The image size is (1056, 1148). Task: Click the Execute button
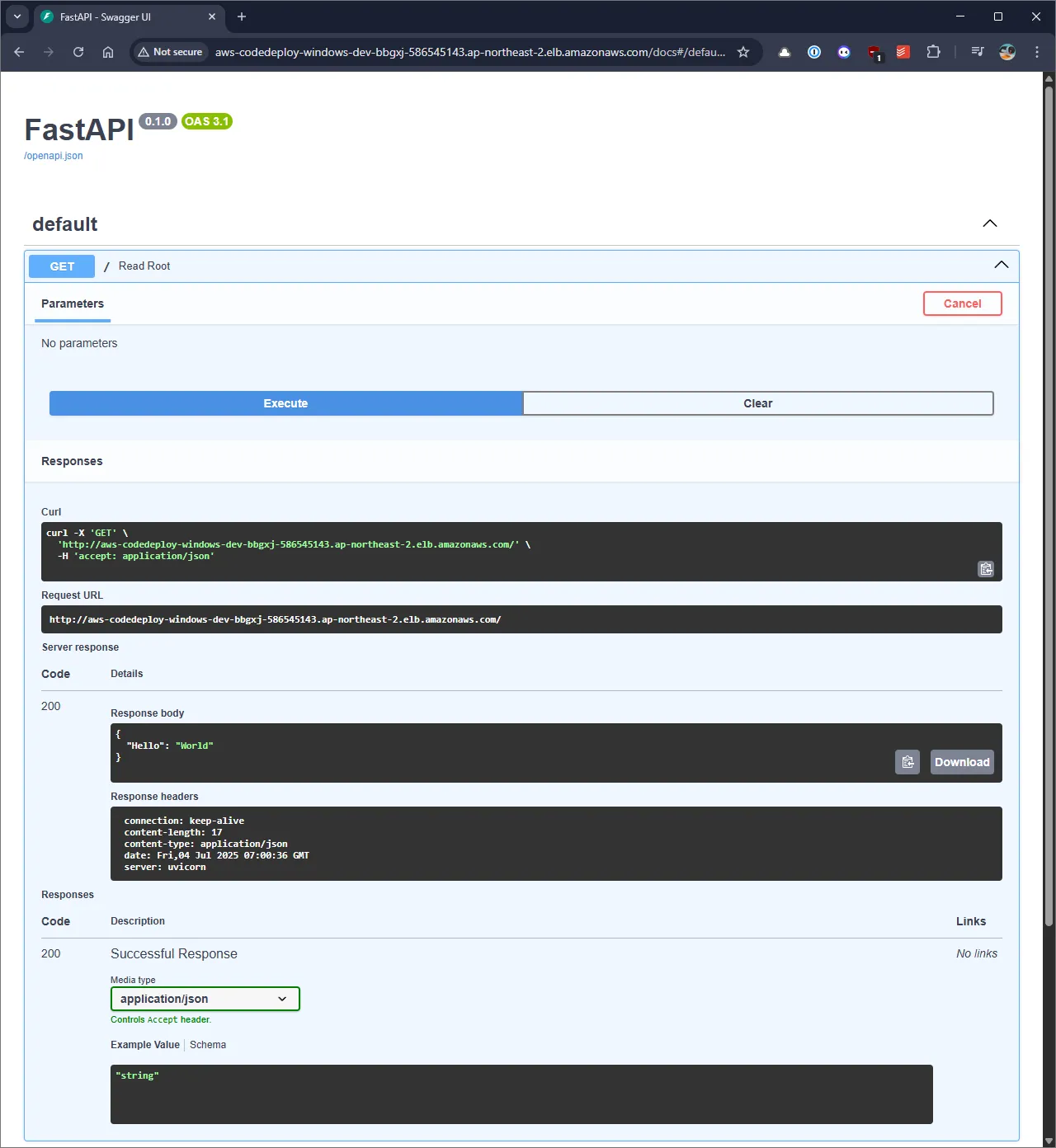pos(285,403)
